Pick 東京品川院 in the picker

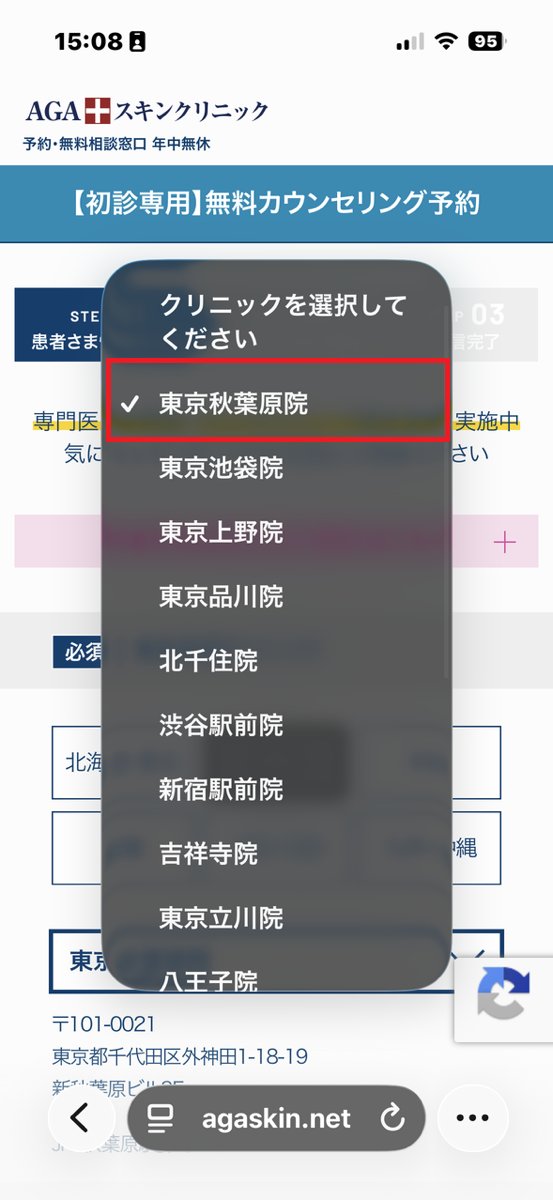tap(277, 597)
